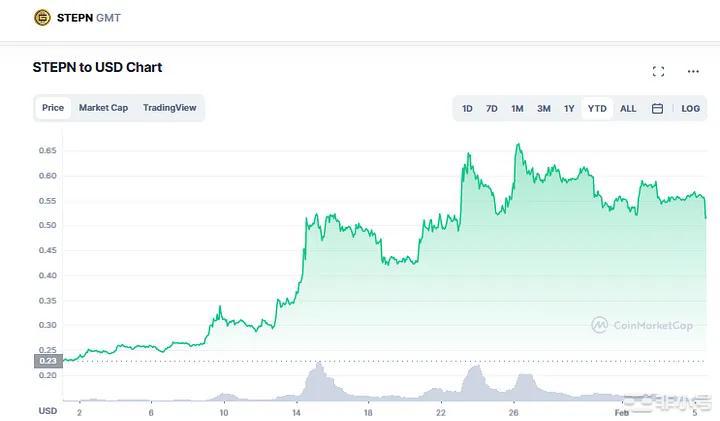Screen dimensions: 720x421
Task: Select the 1M time range
Action: 517,108
